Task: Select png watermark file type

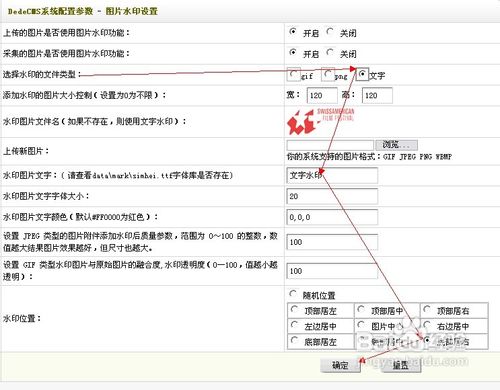Action: click(x=328, y=74)
